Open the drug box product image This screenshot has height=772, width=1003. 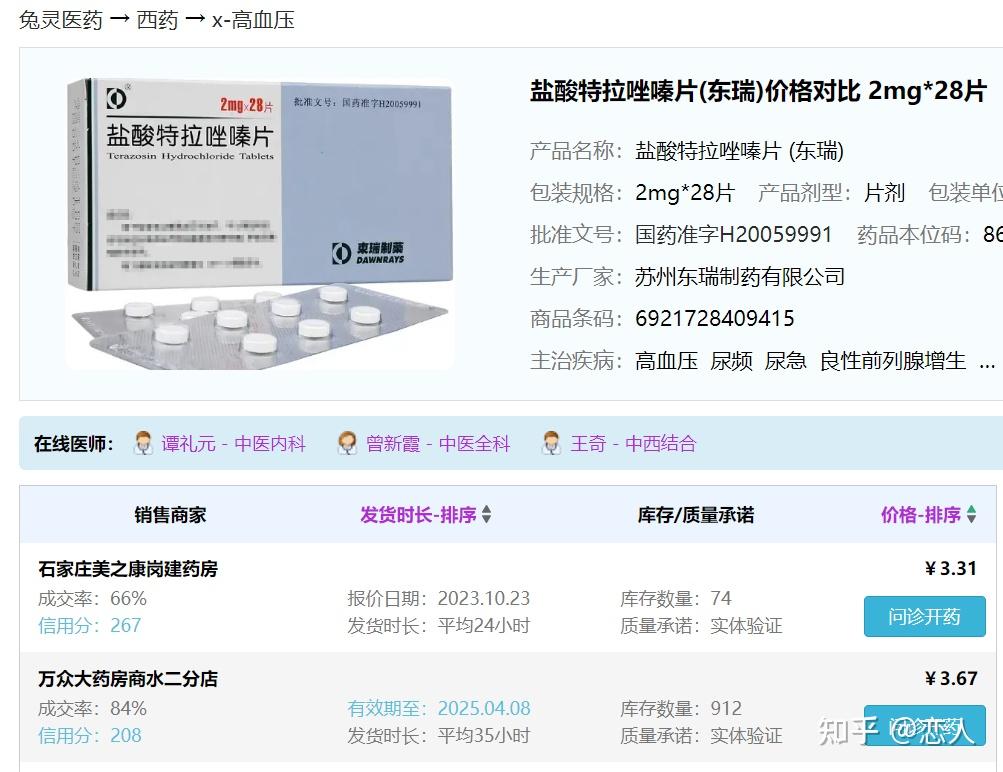click(260, 223)
